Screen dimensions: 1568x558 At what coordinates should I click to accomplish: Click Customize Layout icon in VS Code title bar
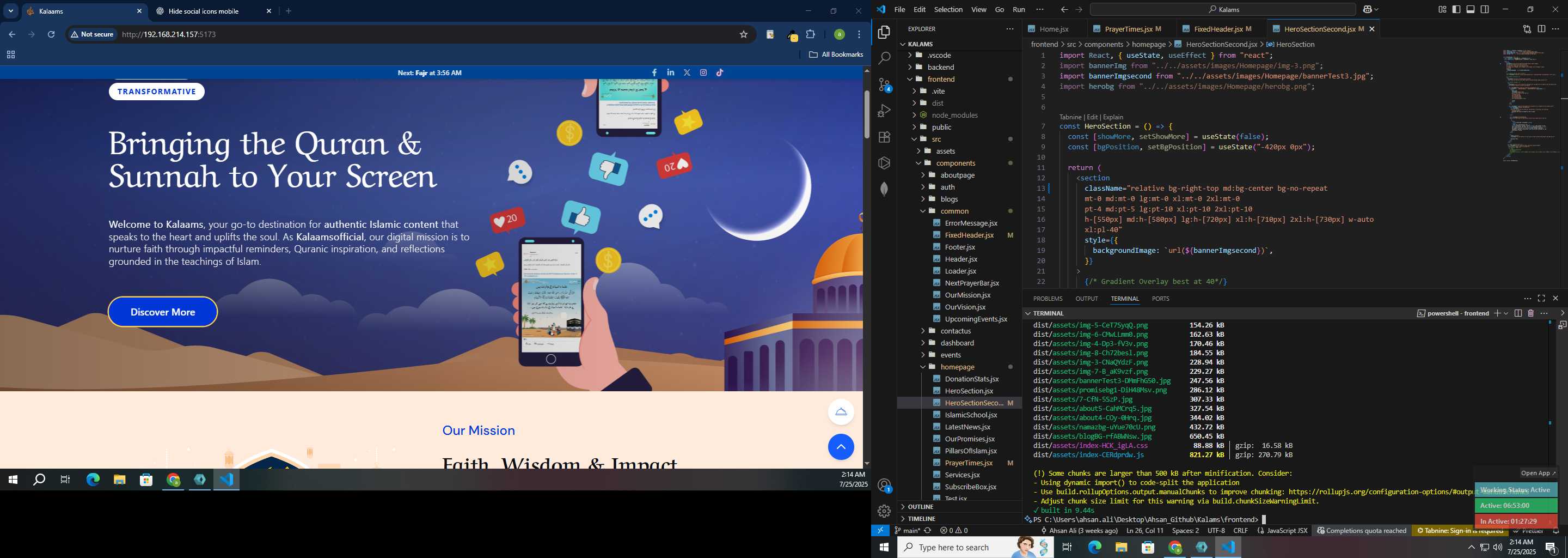pos(1442,9)
